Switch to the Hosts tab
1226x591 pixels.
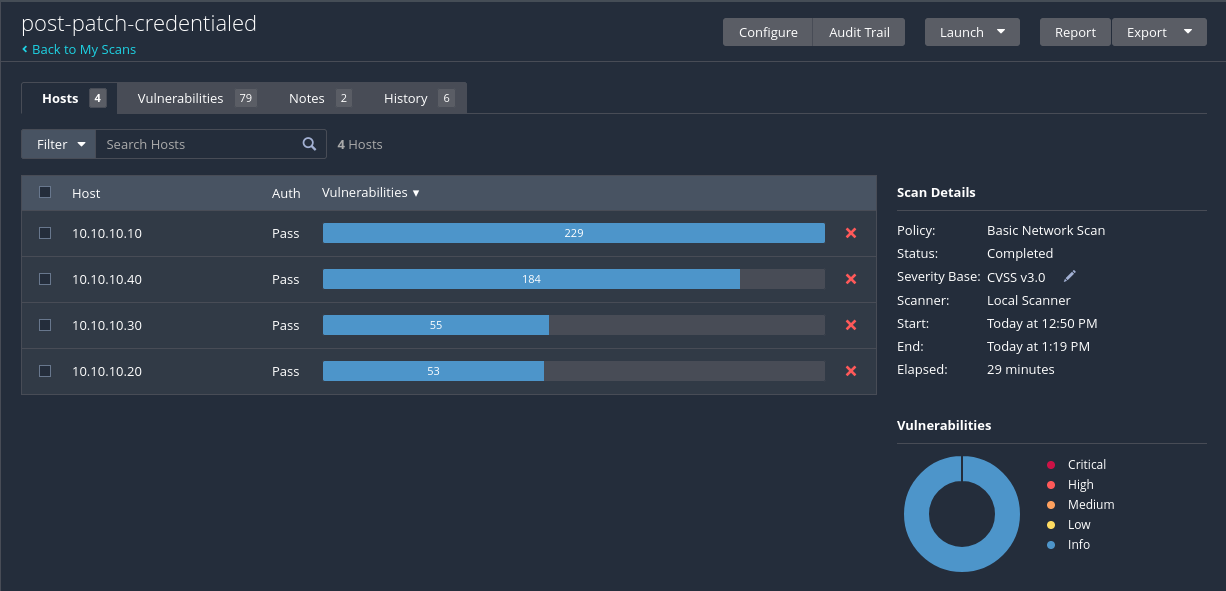point(69,98)
